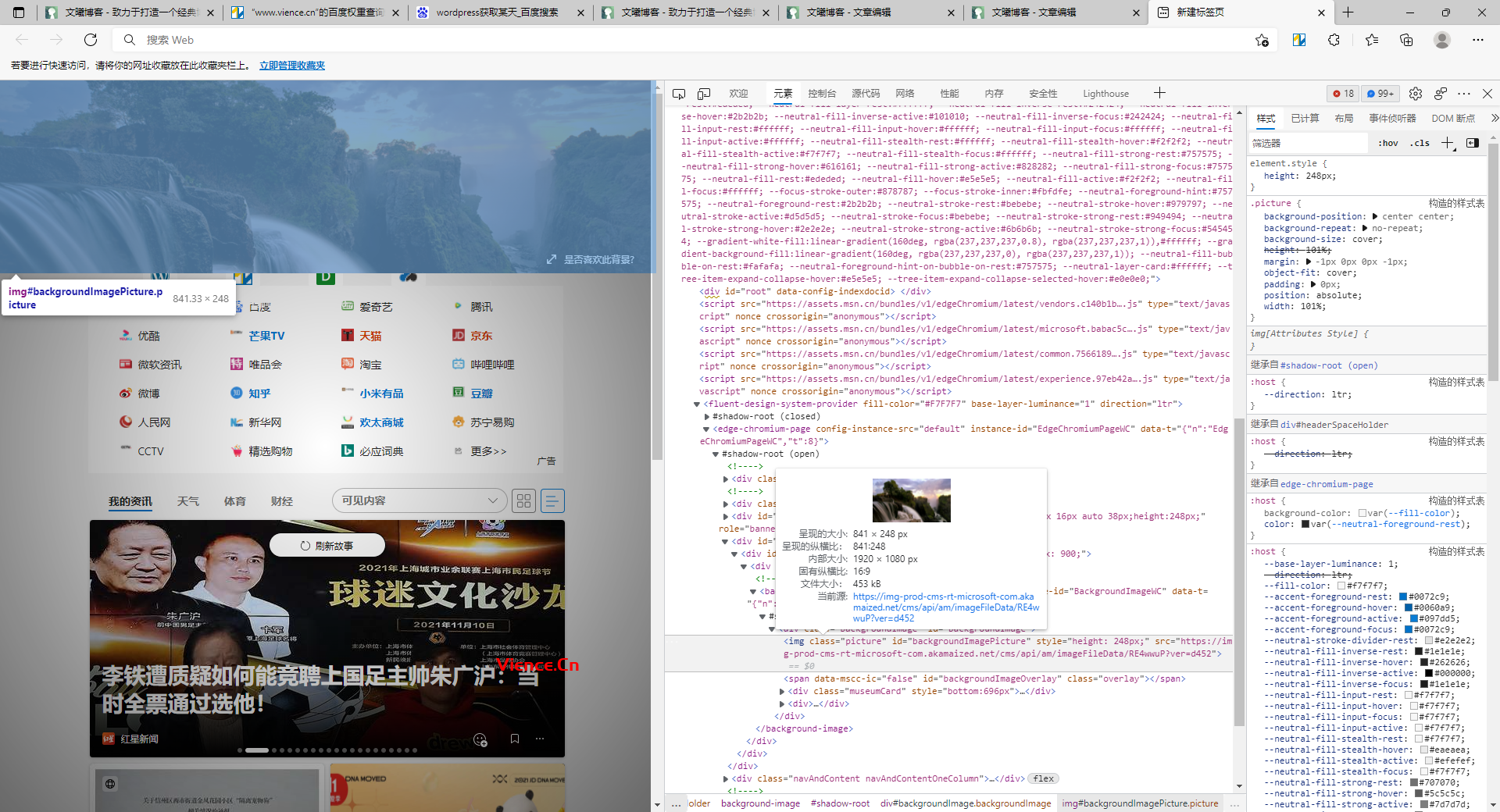Activate the inspect element picker tool
1500x812 pixels.
pos(679,94)
